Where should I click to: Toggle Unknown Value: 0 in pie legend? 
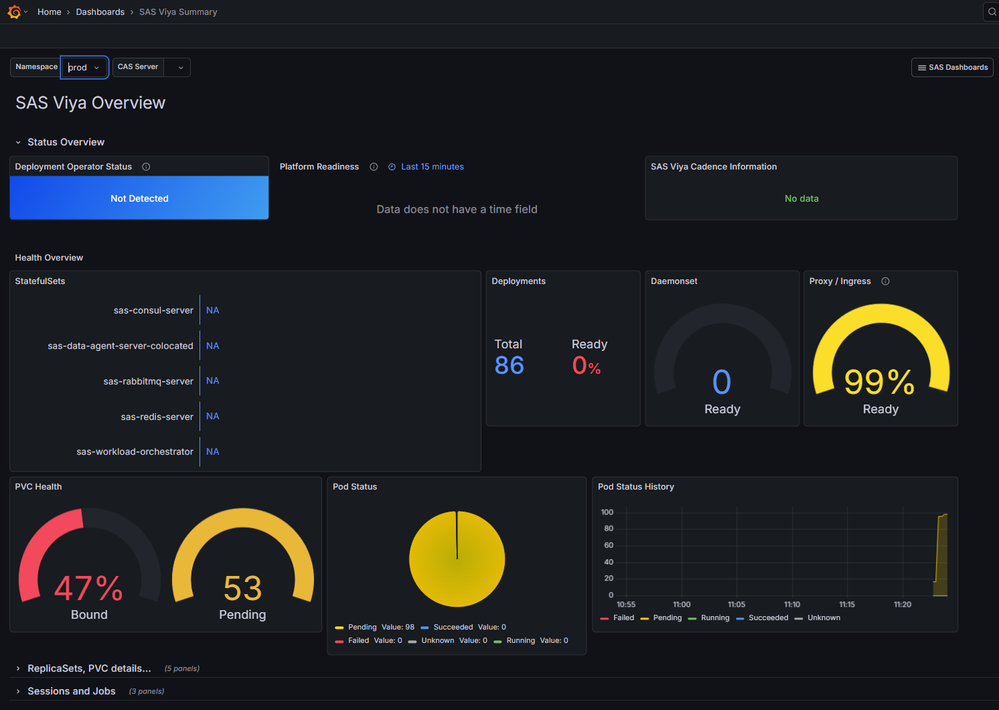447,641
